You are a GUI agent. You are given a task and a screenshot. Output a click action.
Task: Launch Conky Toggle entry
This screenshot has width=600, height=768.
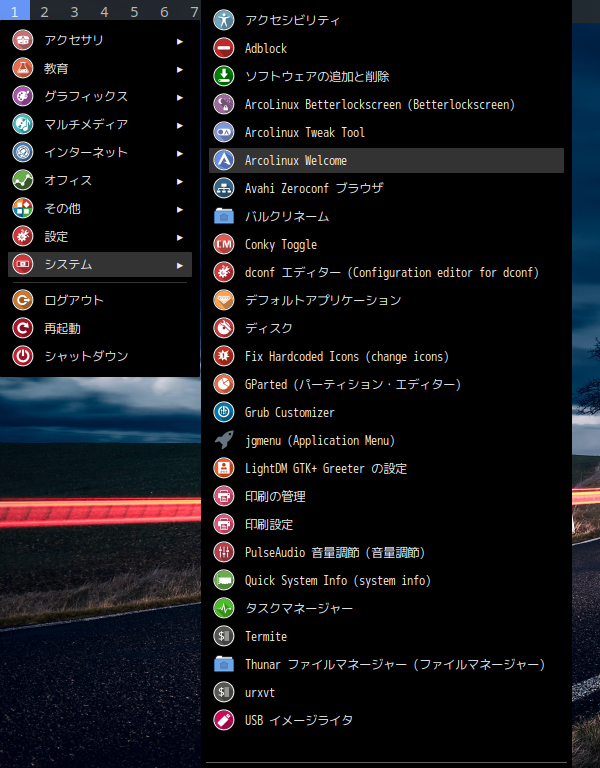[x=386, y=244]
